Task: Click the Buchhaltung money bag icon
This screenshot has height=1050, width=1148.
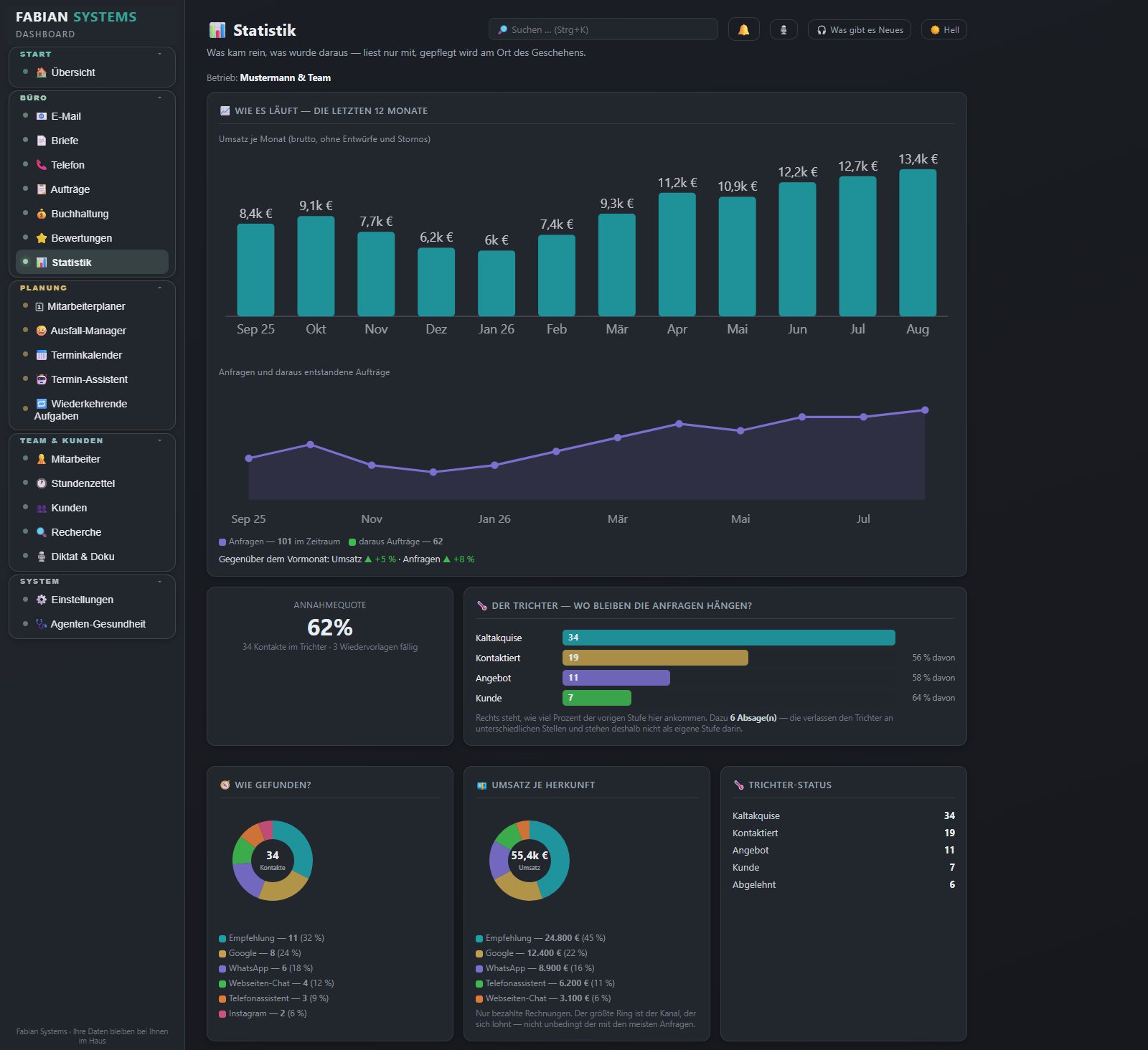Action: click(42, 214)
